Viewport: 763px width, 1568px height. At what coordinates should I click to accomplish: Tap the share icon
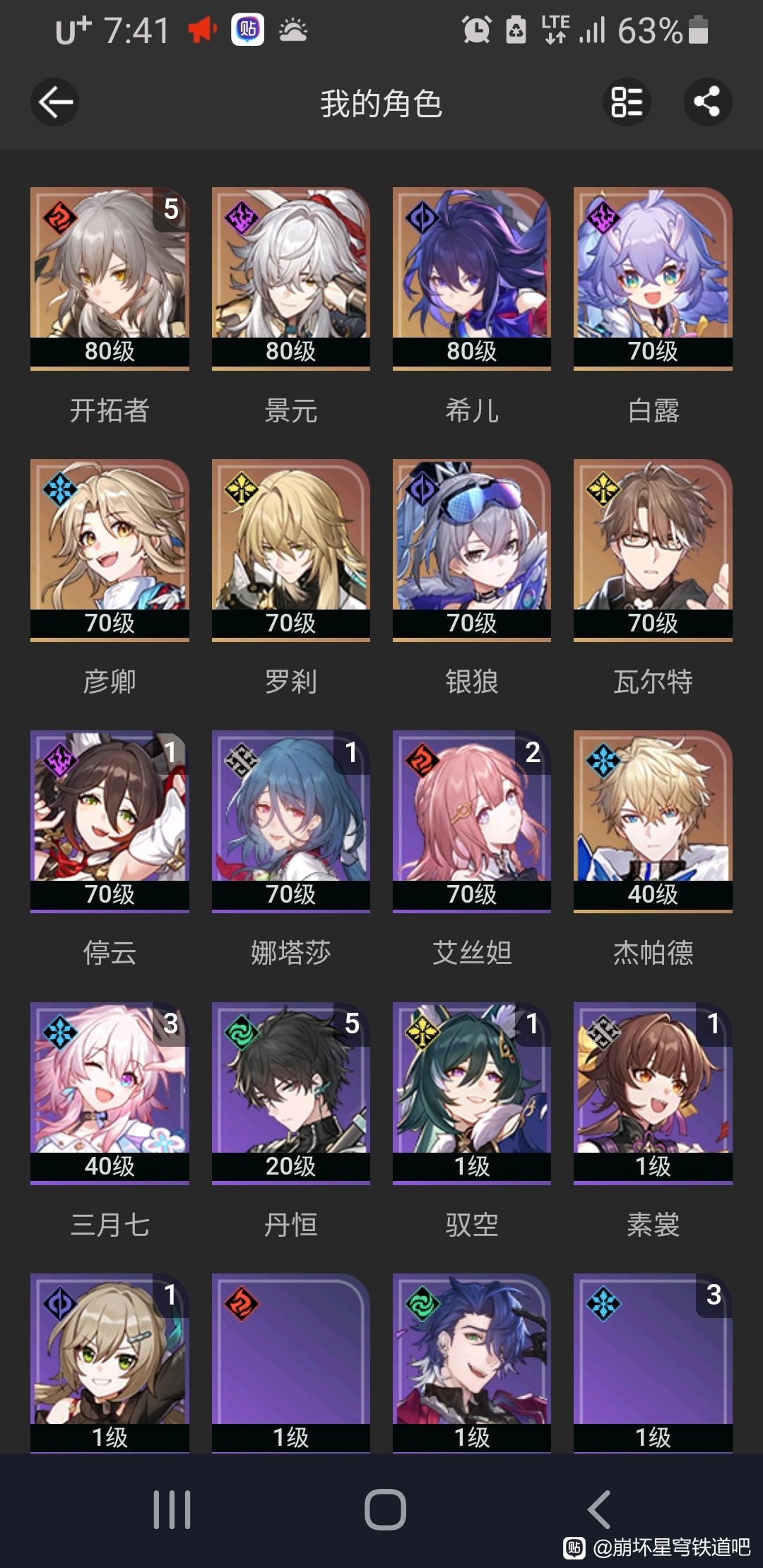point(708,102)
